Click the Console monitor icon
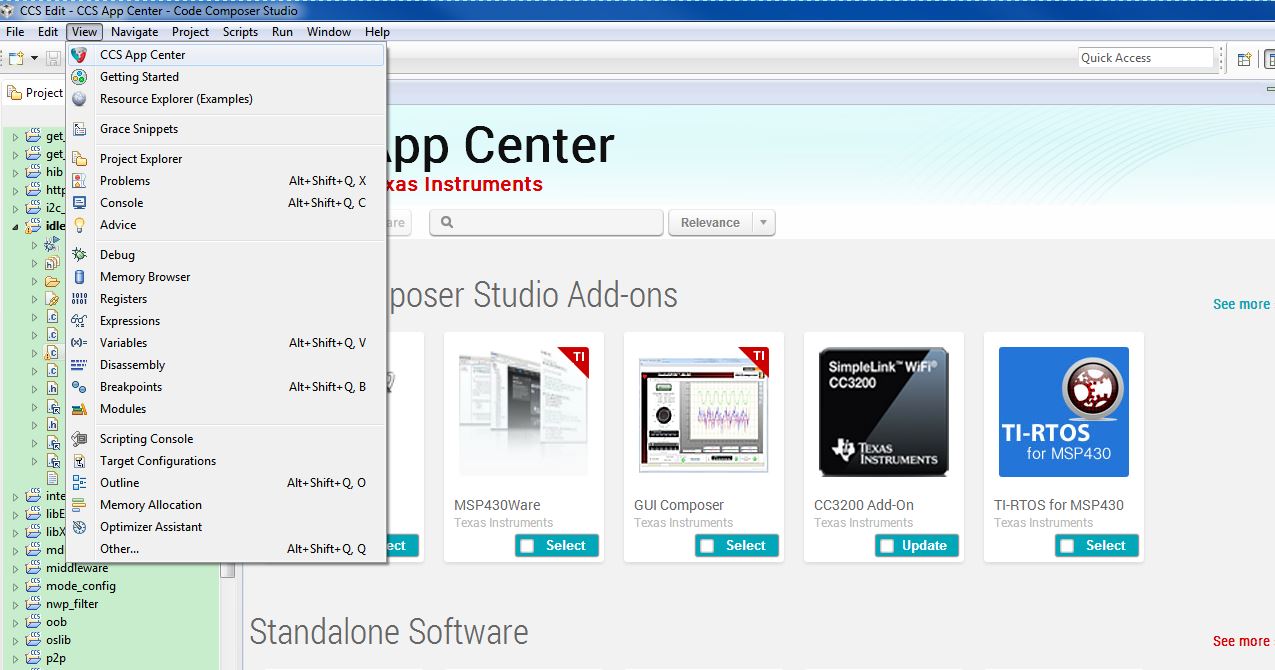Screen dimensions: 1275x670 coord(79,203)
